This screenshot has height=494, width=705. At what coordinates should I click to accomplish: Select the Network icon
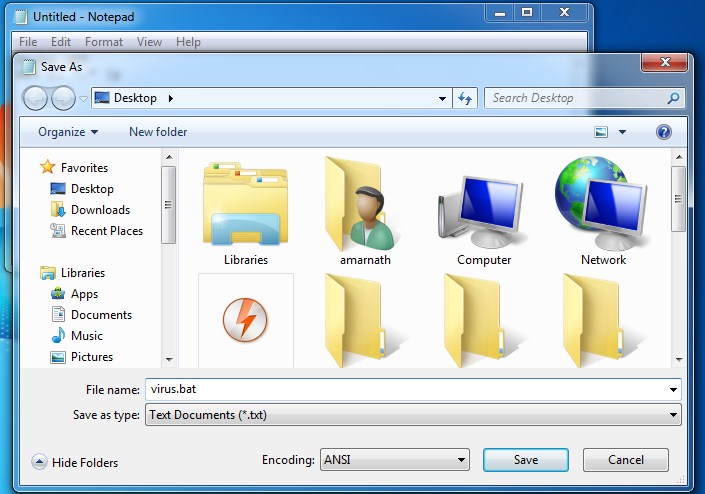pos(602,204)
